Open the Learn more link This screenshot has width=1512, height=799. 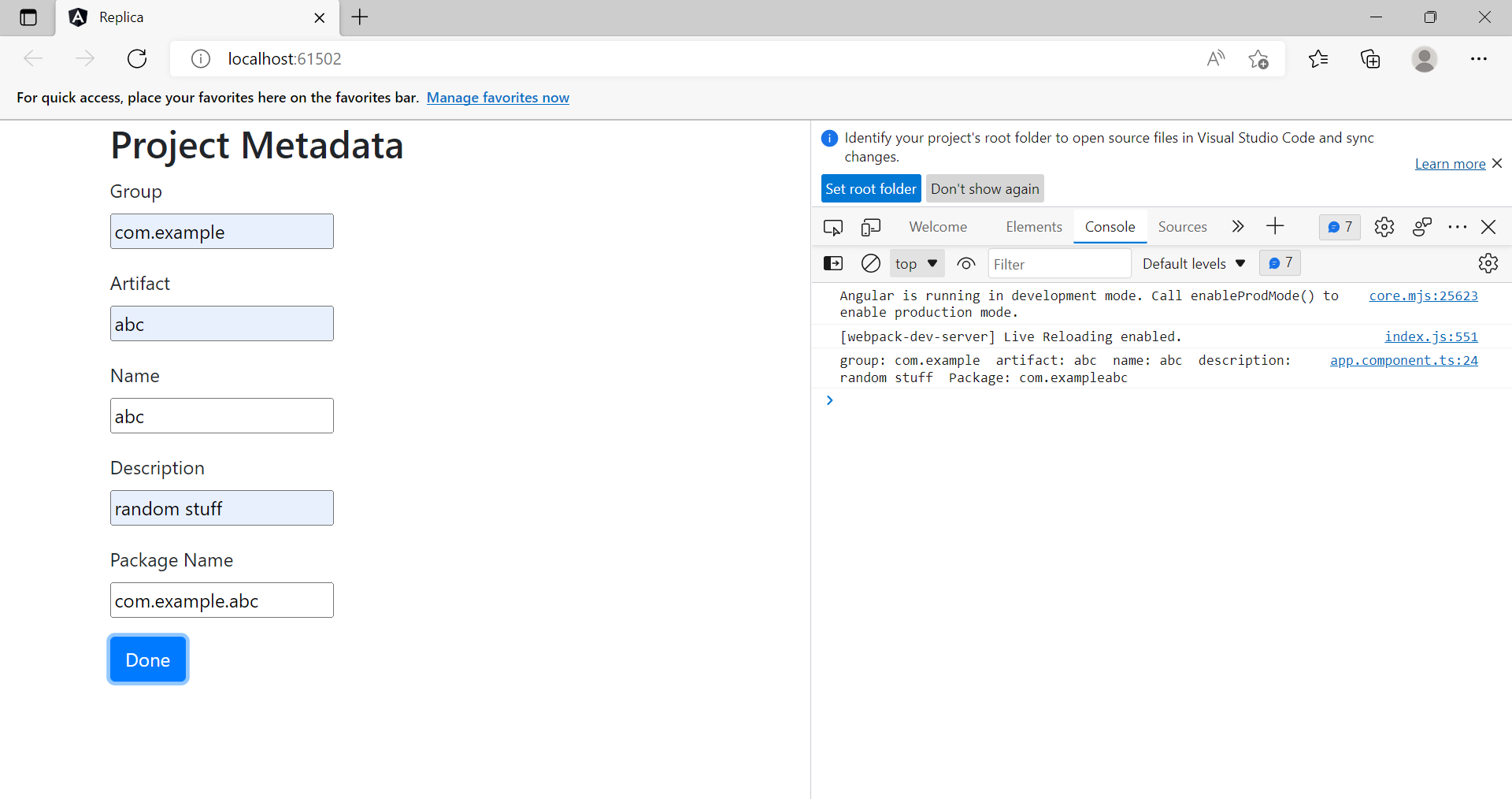point(1450,164)
